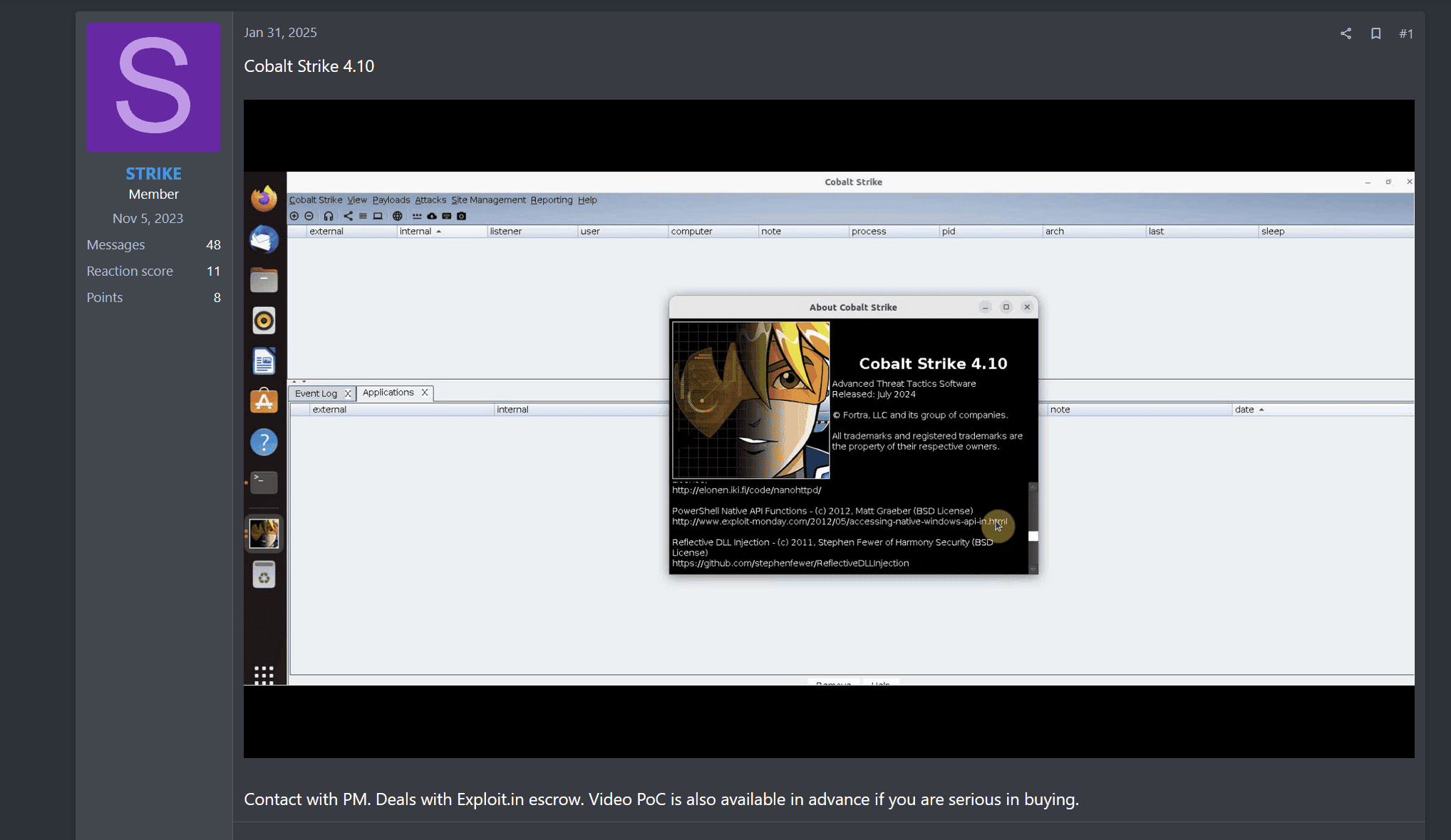Open STRIKE user profile link
The width and height of the screenshot is (1451, 840).
[153, 173]
